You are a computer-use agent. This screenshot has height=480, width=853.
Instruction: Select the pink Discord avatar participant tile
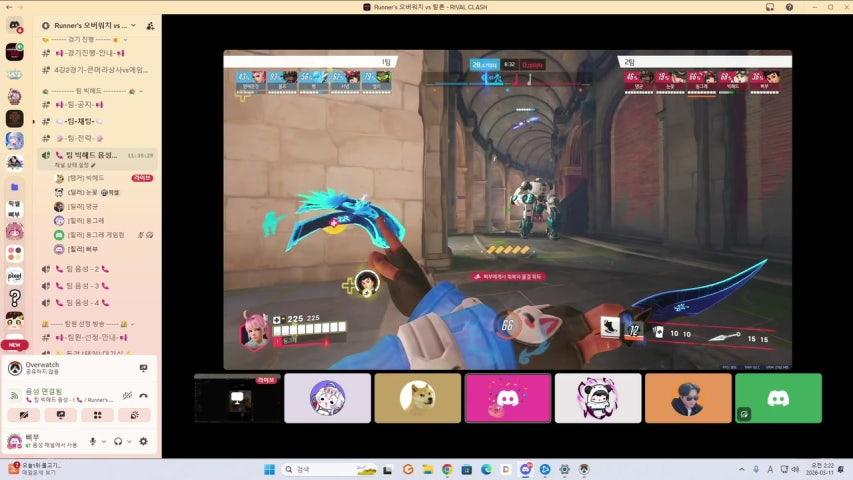coord(508,398)
